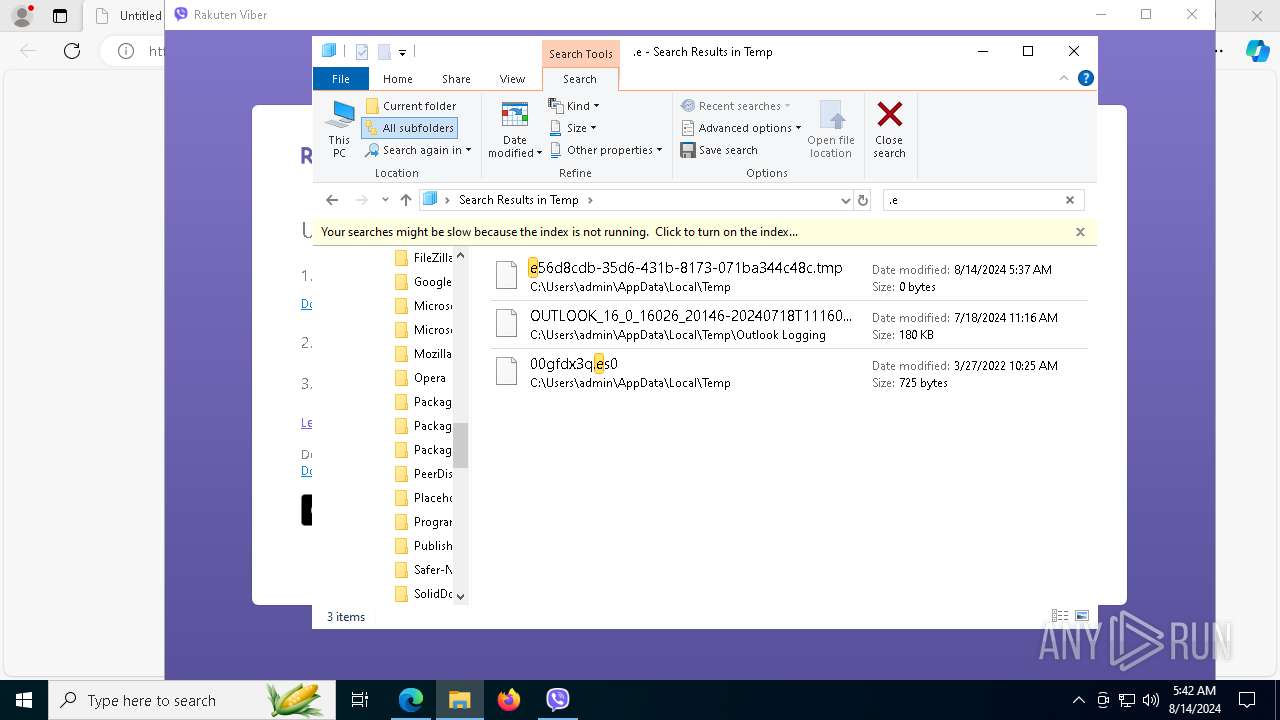The width and height of the screenshot is (1280, 720).
Task: Switch to the Home ribbon tab
Action: (397, 79)
